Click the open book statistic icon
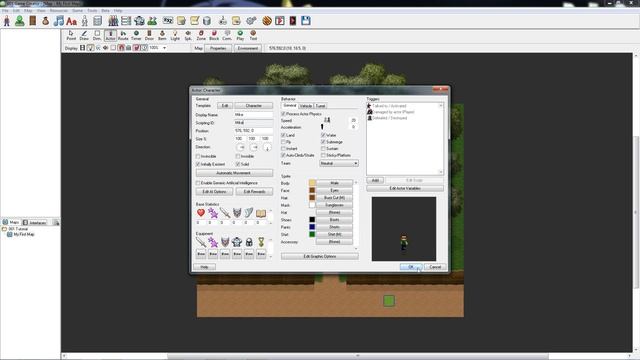The image size is (640, 360). pos(261,213)
